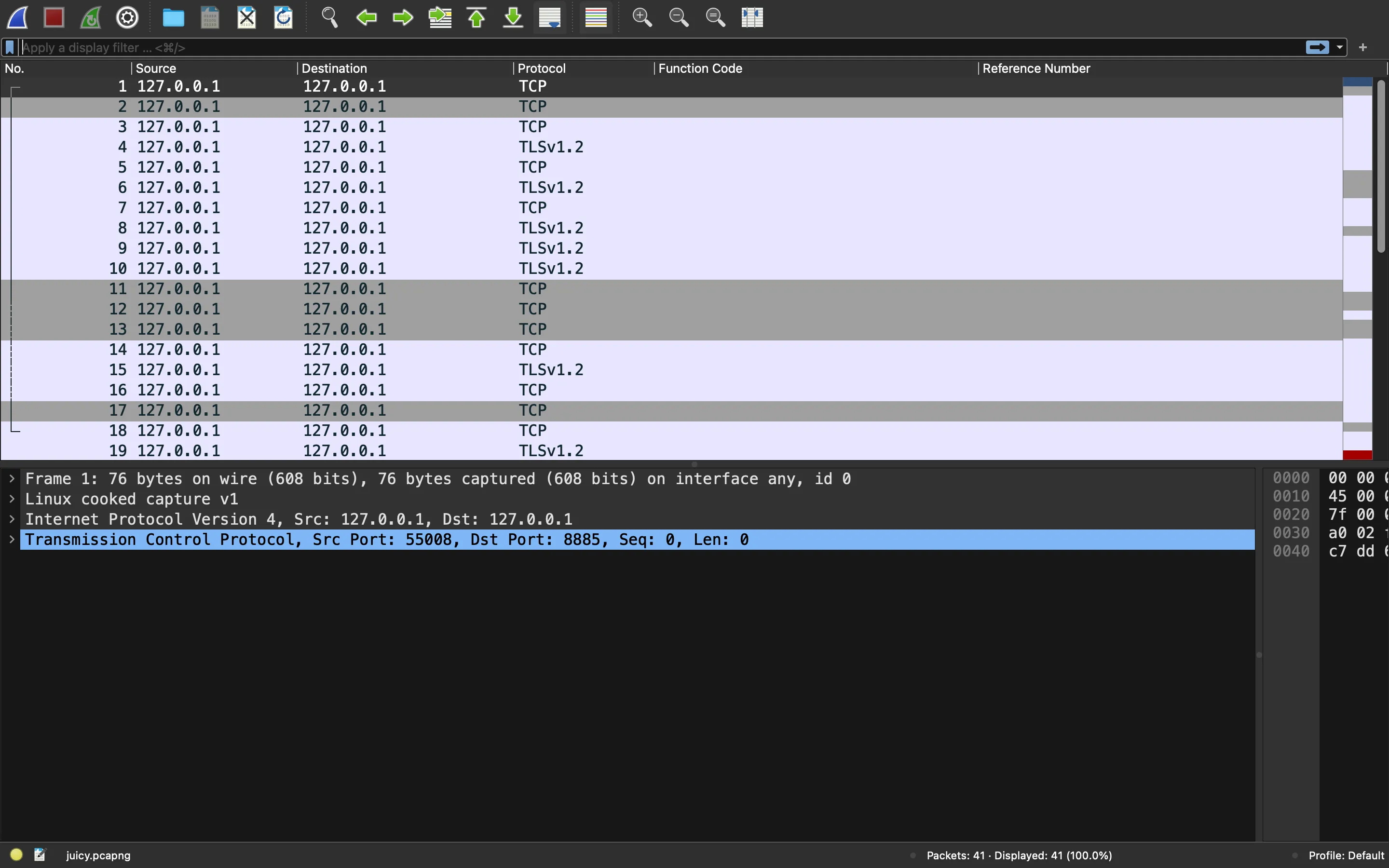Save this capture file
Image resolution: width=1389 pixels, height=868 pixels.
210,17
